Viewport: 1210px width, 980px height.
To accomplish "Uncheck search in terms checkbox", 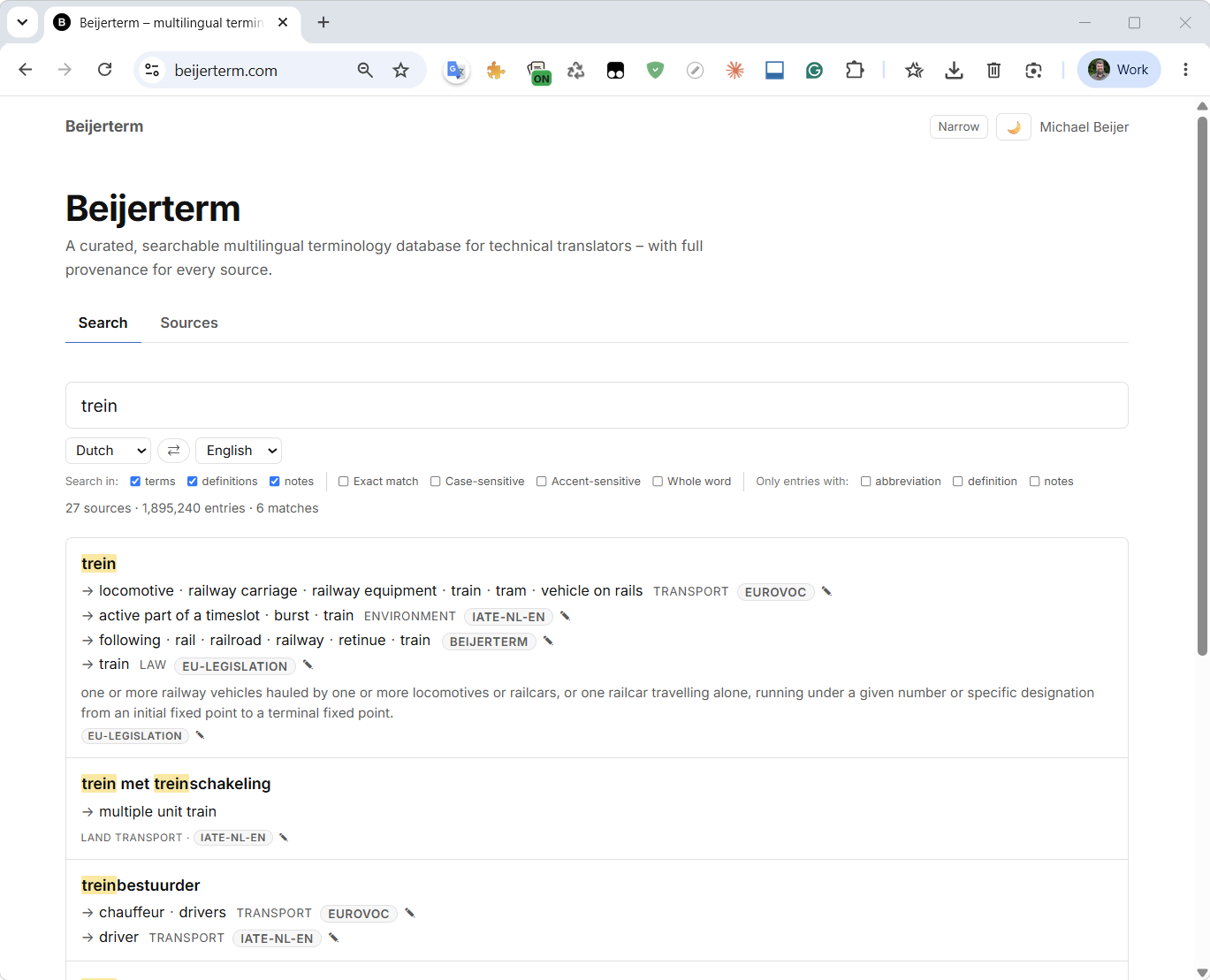I will (135, 482).
